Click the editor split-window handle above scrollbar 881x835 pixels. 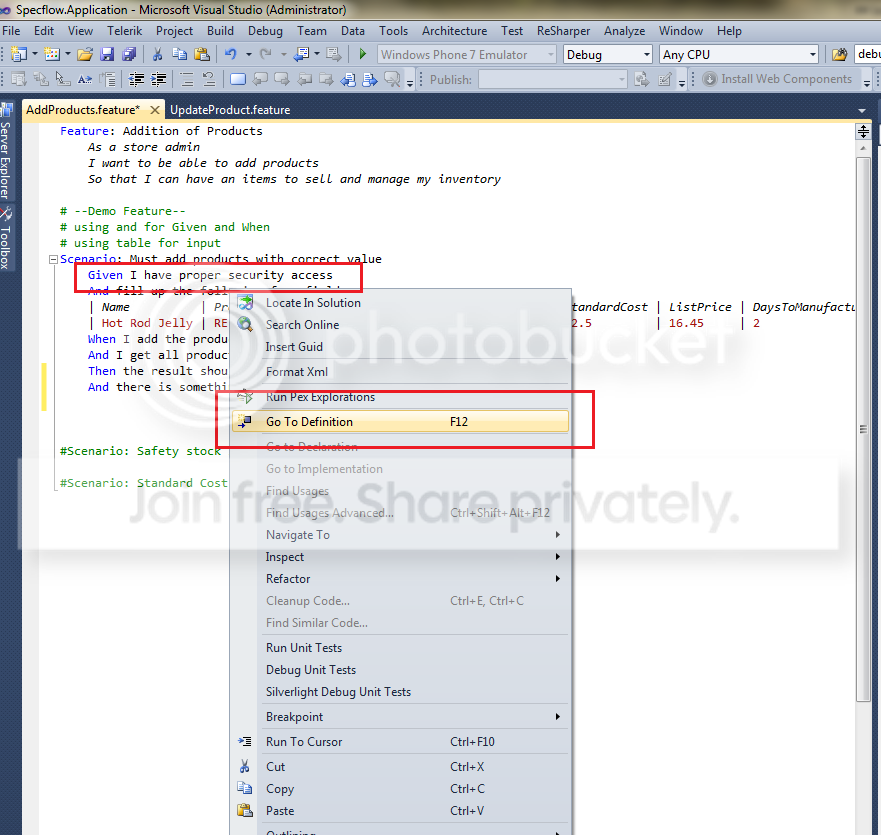coord(863,132)
